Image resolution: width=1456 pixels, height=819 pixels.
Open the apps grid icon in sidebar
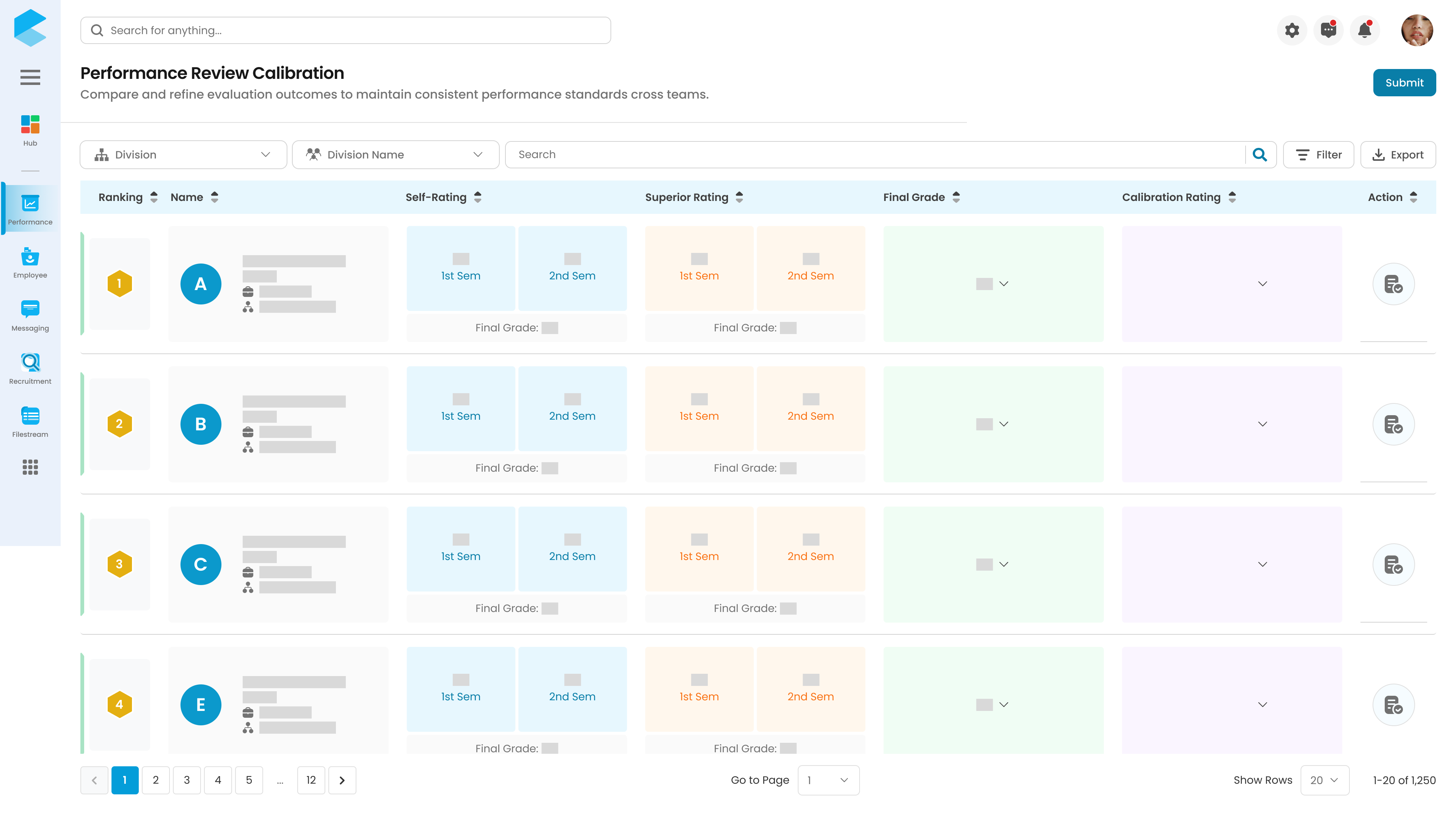(x=30, y=467)
